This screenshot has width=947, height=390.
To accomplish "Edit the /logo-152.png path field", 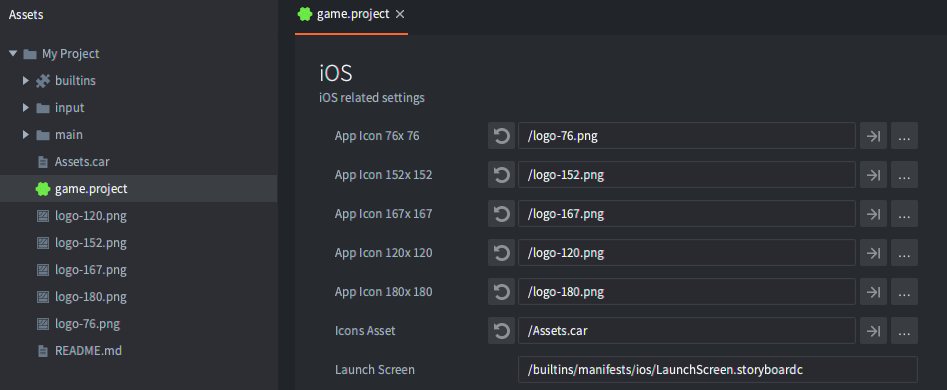I will [x=687, y=175].
